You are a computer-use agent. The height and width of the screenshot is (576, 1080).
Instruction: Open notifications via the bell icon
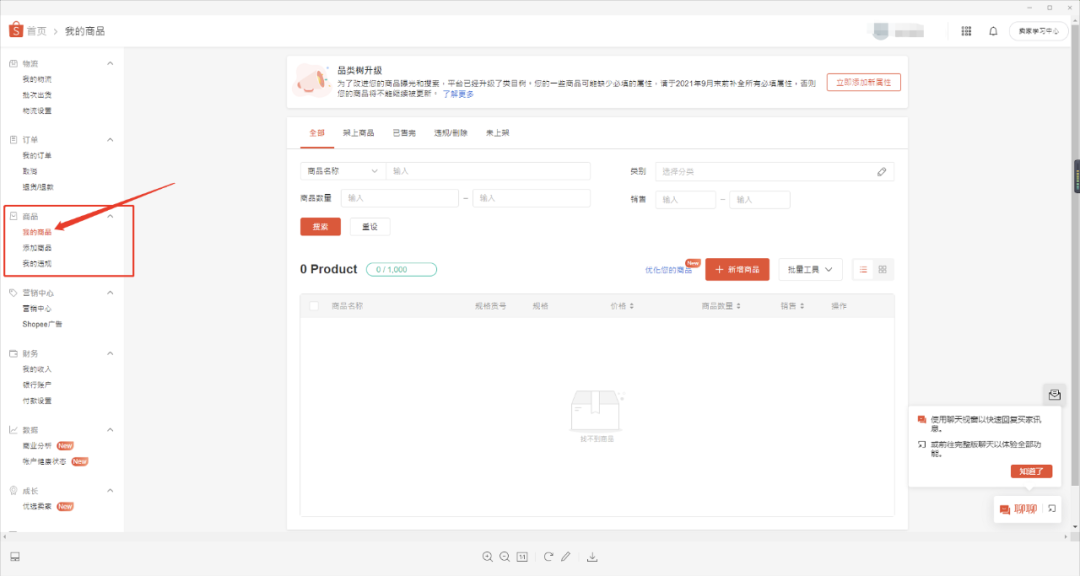[x=992, y=31]
